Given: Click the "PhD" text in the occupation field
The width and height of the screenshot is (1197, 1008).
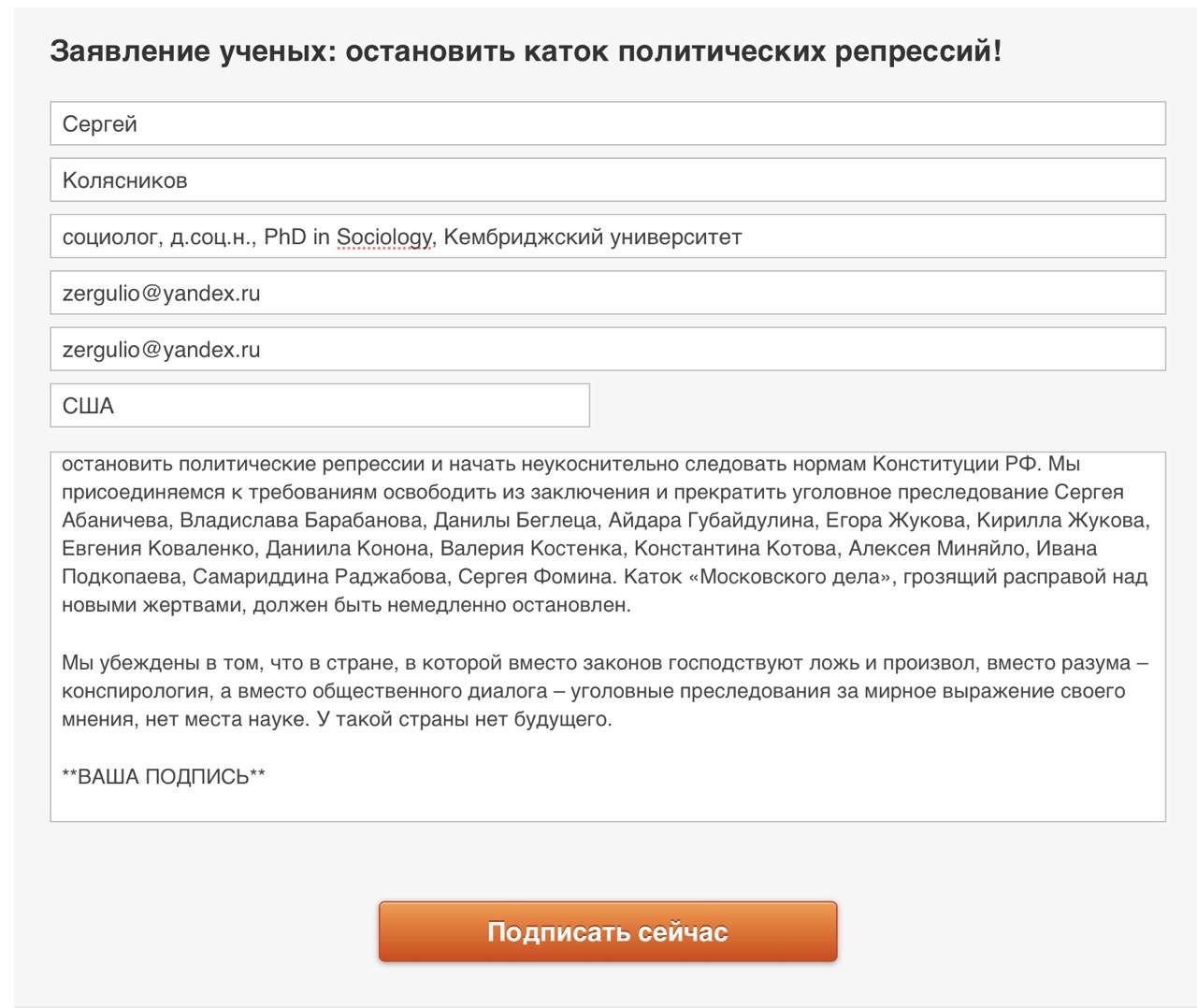Looking at the screenshot, I should tap(285, 238).
